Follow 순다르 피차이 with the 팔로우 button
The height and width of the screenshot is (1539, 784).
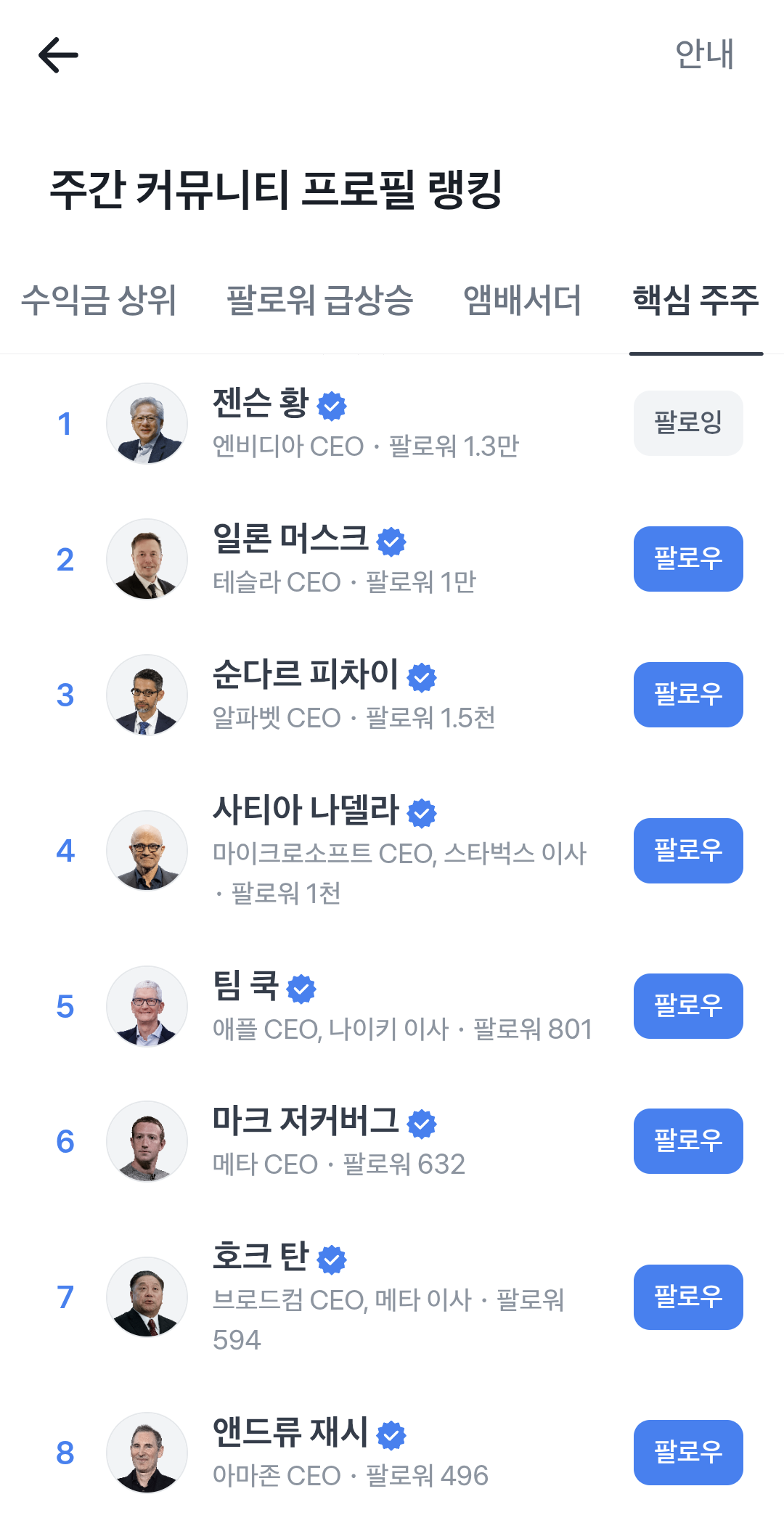(688, 695)
